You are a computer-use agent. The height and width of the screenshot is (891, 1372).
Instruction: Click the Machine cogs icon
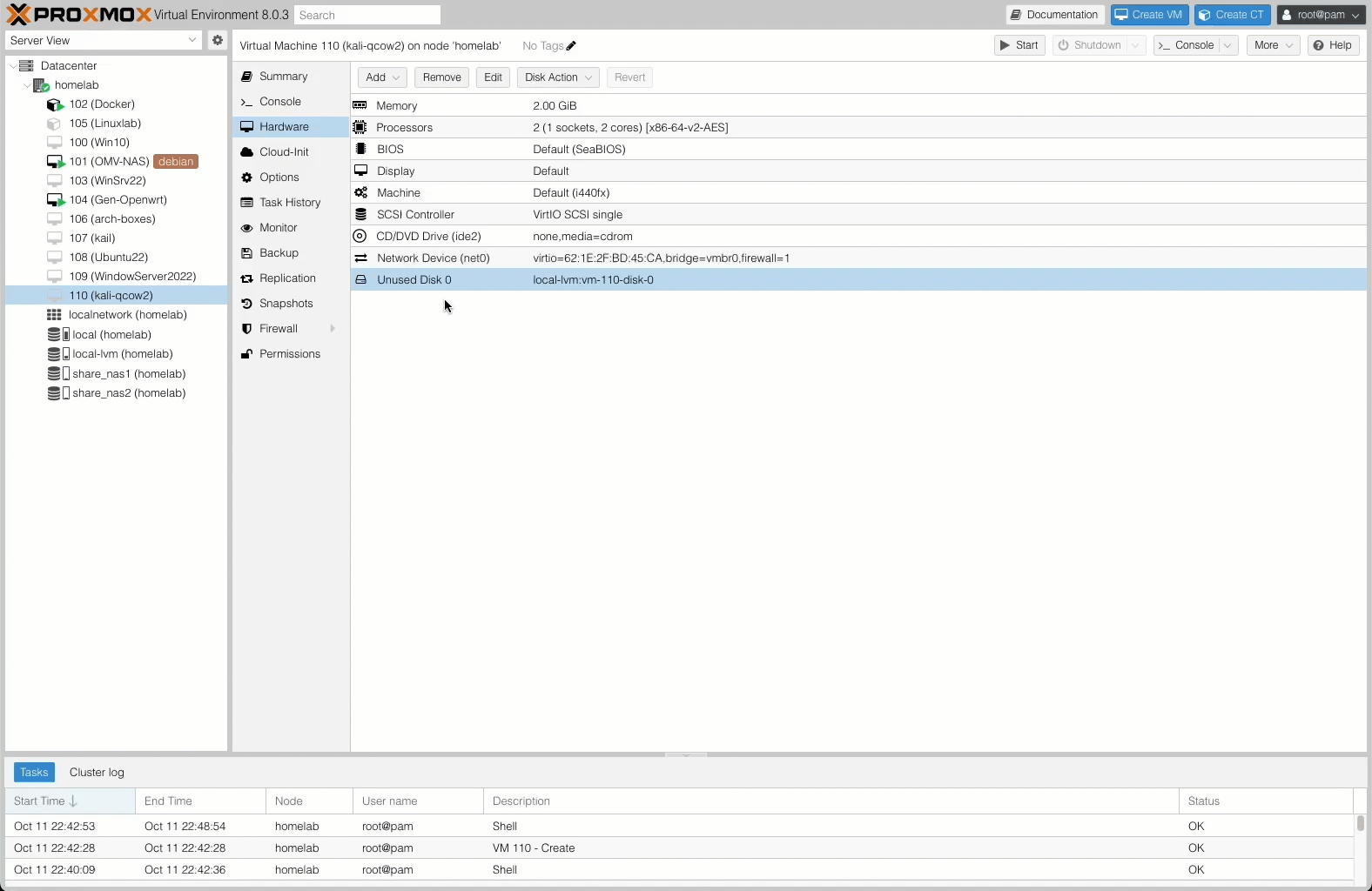click(360, 192)
